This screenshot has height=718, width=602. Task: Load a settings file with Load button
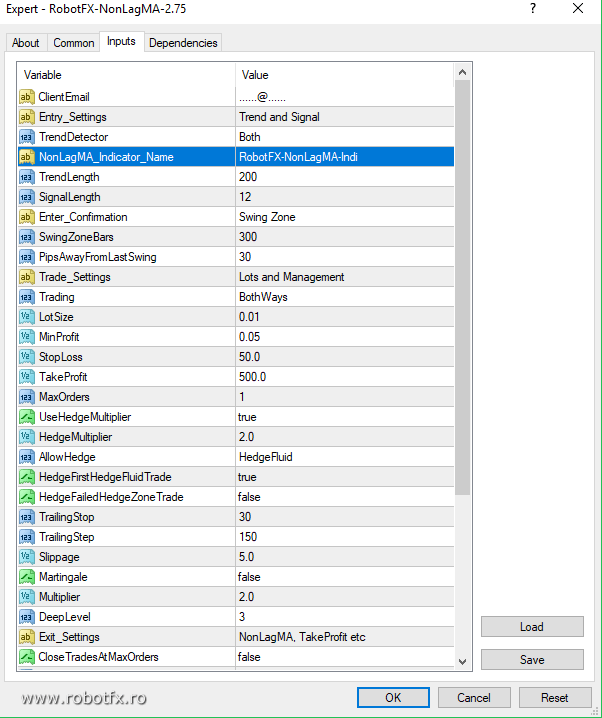[x=532, y=626]
